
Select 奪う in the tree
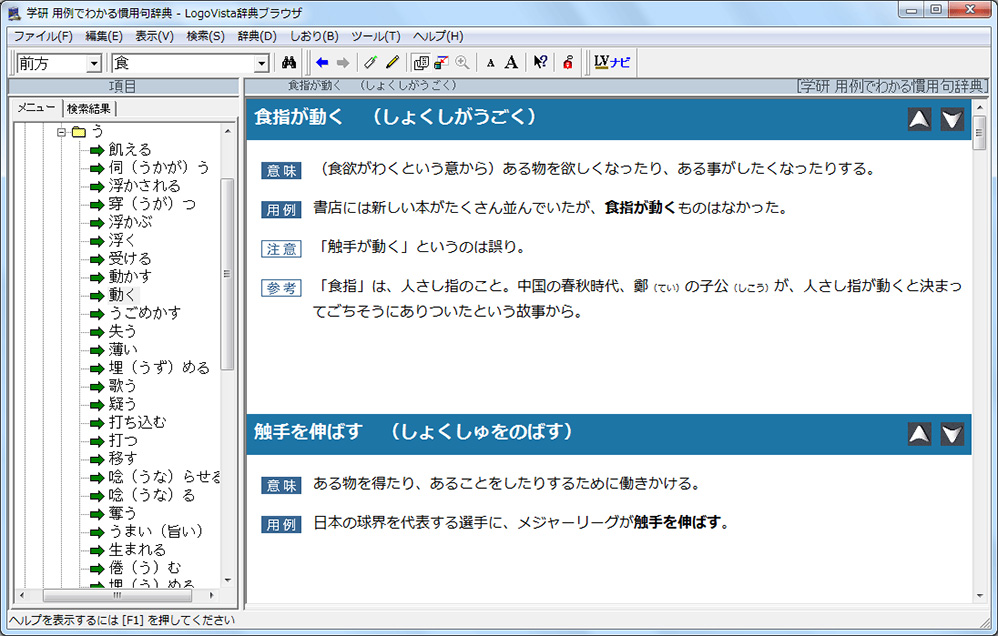(122, 513)
